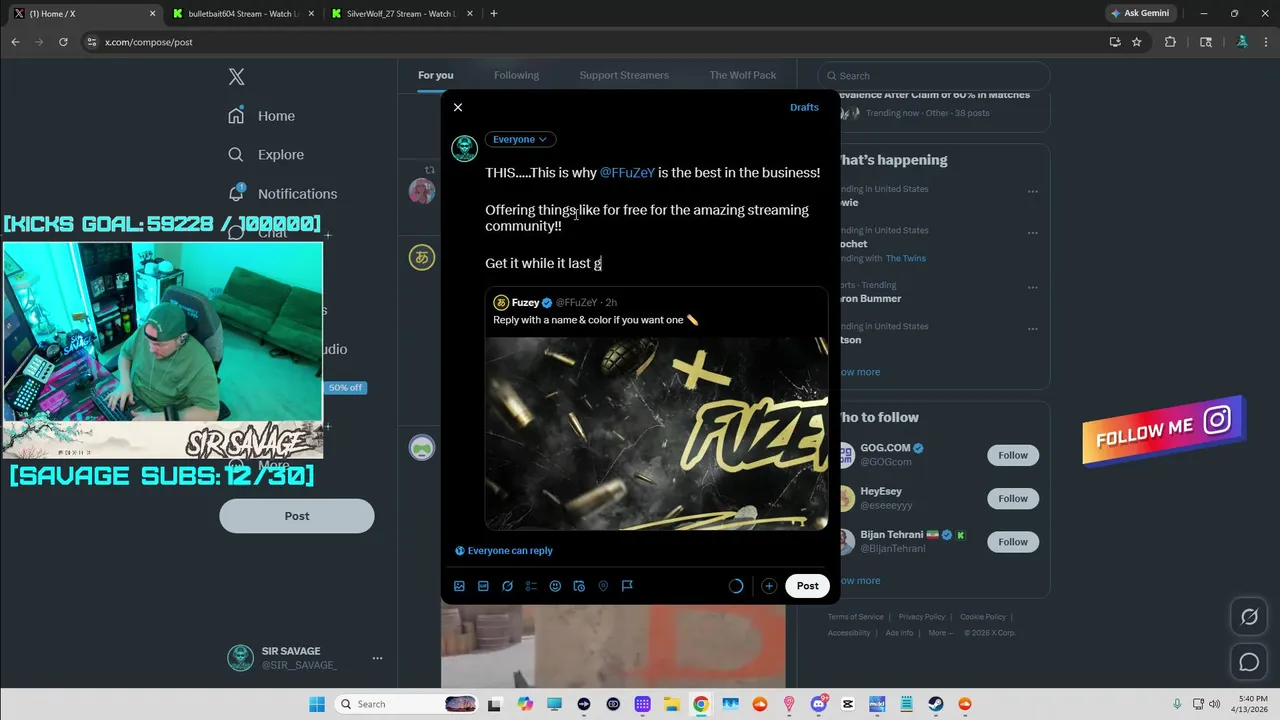Image resolution: width=1280 pixels, height=720 pixels.
Task: Click Everyone can reply setting
Action: (x=504, y=551)
